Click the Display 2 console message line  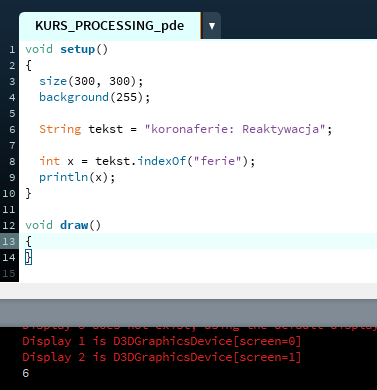(x=162, y=357)
